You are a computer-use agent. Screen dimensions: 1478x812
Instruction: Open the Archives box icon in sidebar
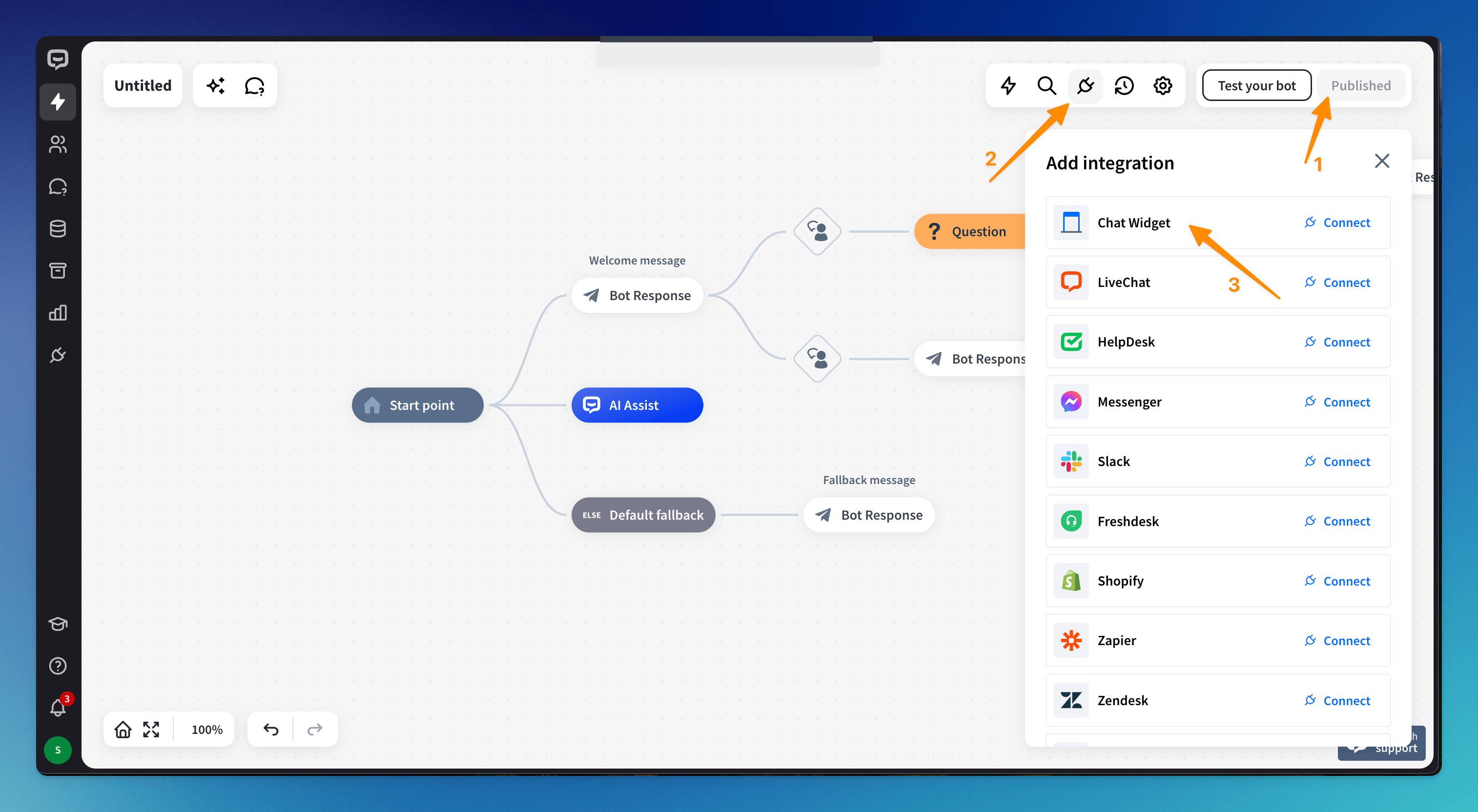[x=58, y=271]
